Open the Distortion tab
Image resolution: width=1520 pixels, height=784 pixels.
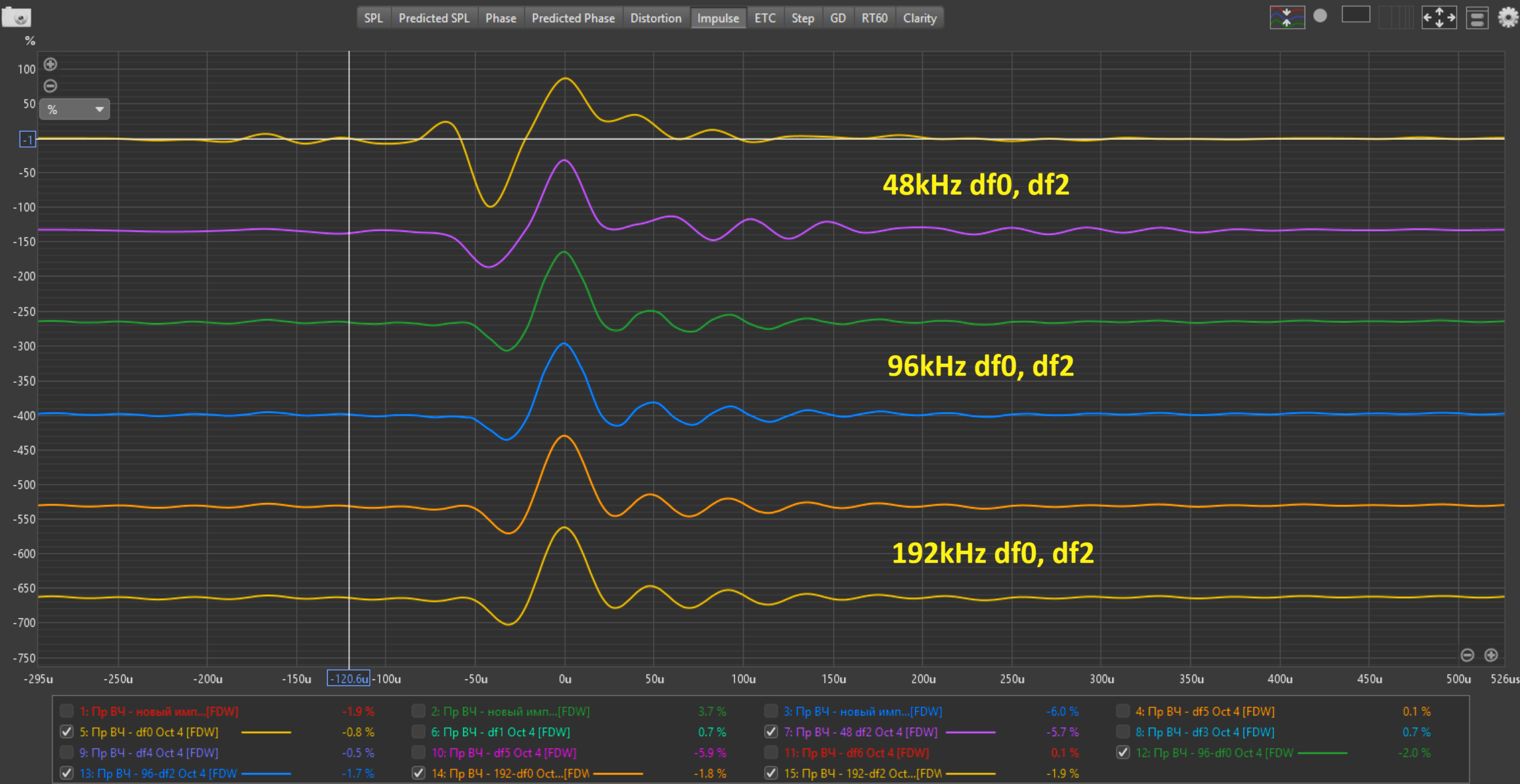tap(655, 18)
